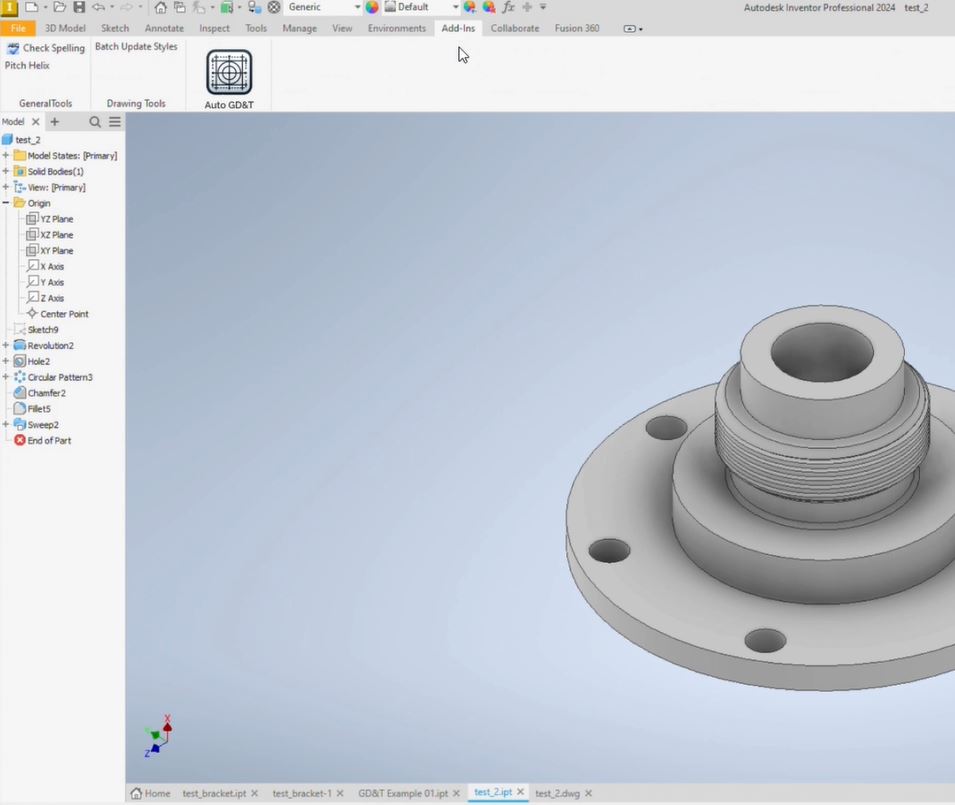Image resolution: width=955 pixels, height=805 pixels.
Task: Click Batch Update Styles button
Action: point(136,46)
